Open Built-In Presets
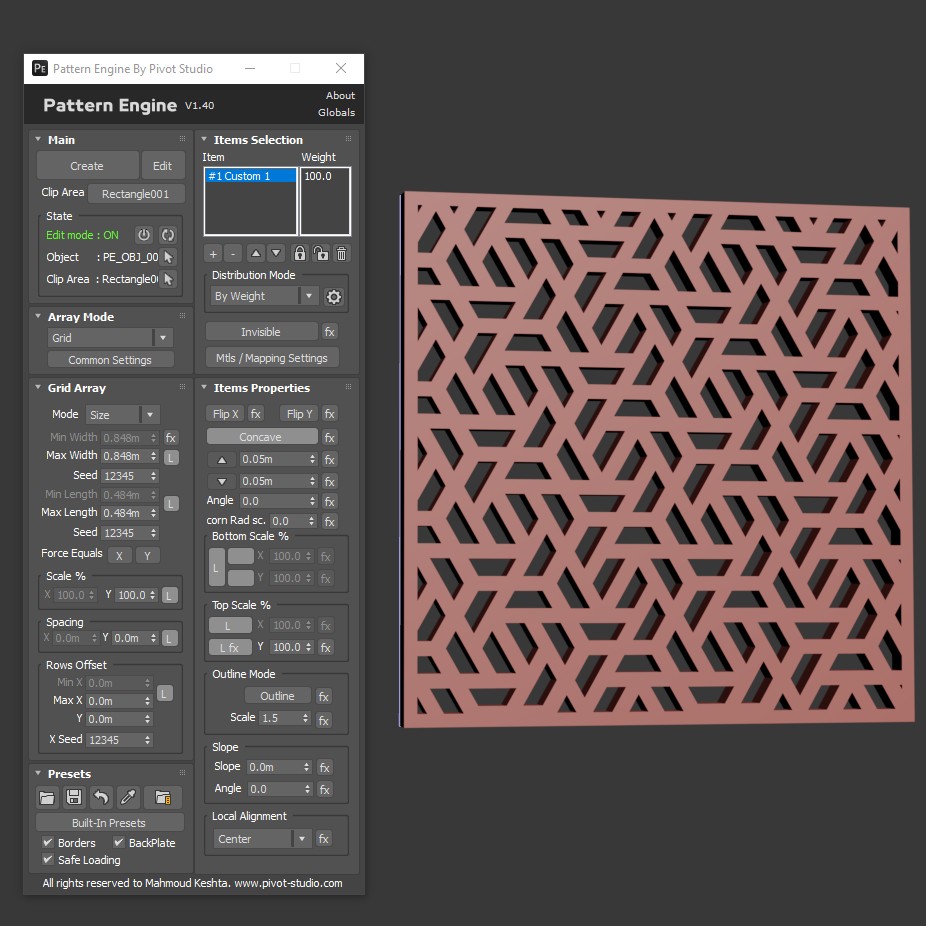926x926 pixels. pyautogui.click(x=109, y=823)
